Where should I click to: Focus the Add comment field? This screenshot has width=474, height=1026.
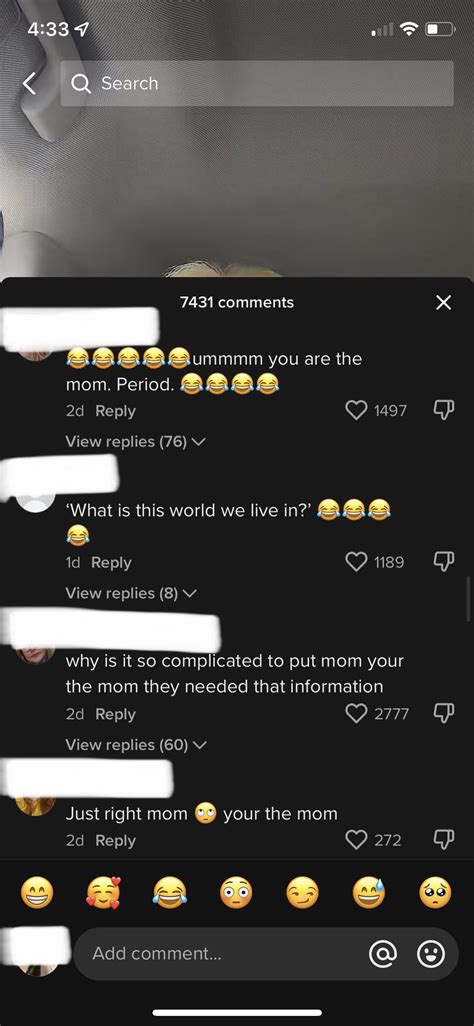pyautogui.click(x=223, y=954)
